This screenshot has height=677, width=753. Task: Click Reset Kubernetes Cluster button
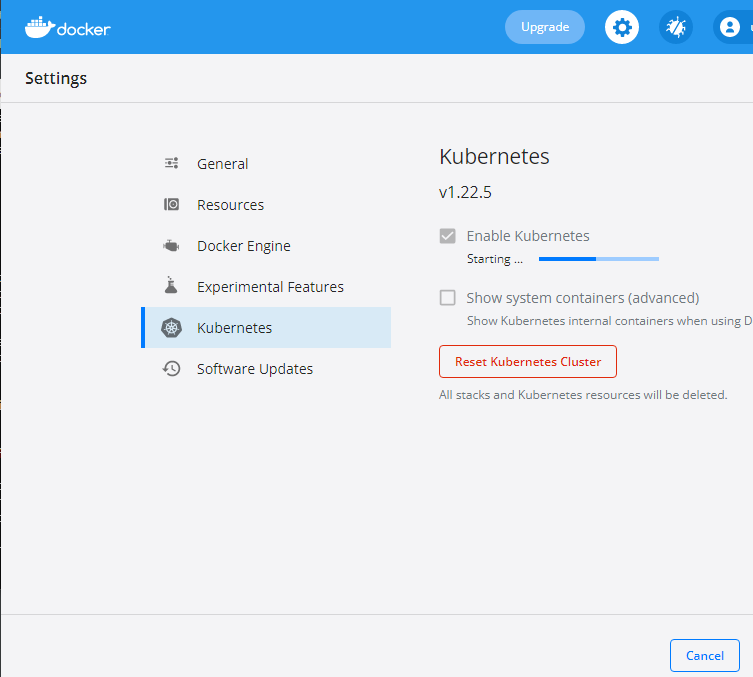tap(528, 362)
